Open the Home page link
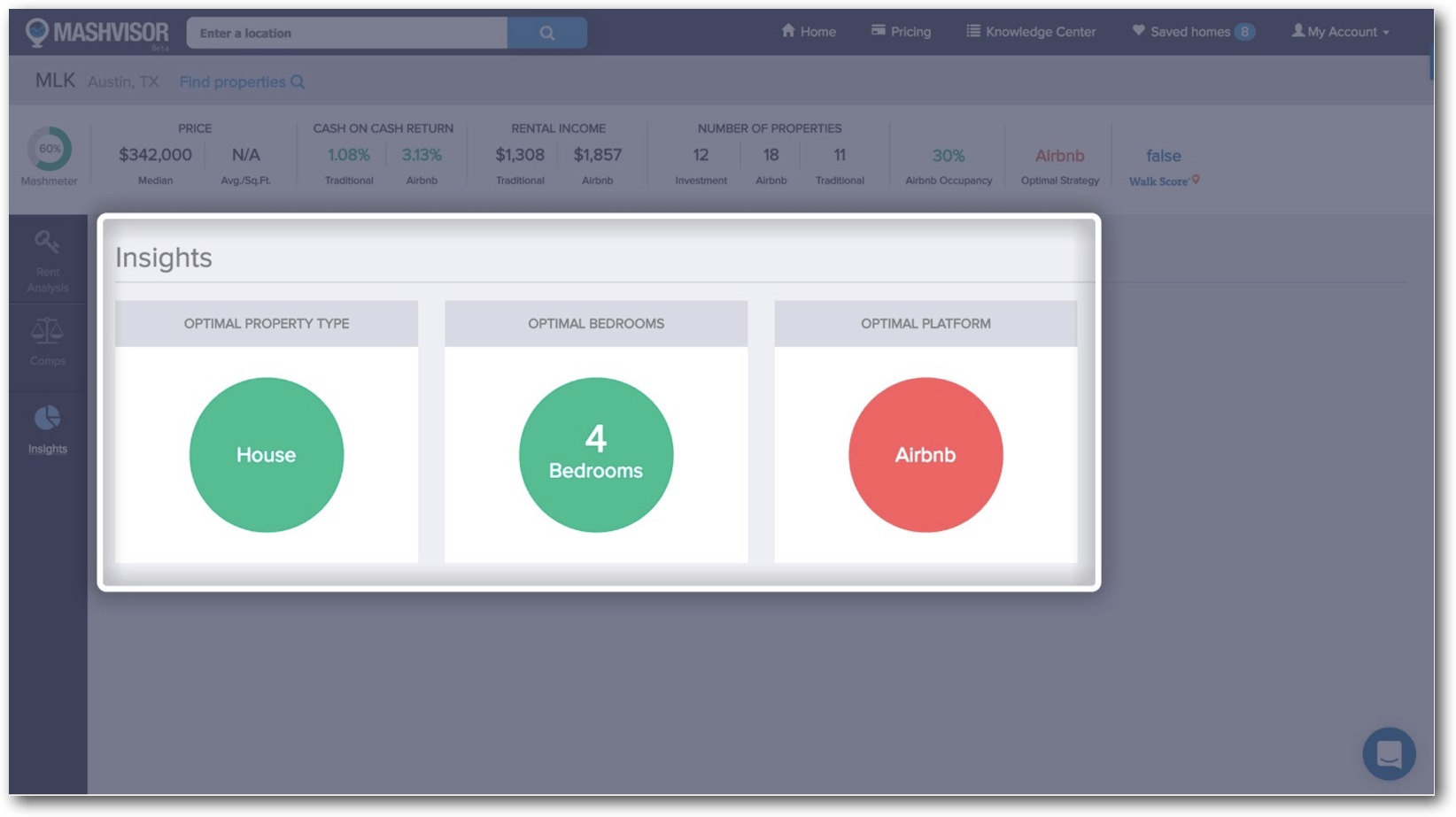Image resolution: width=1456 pixels, height=817 pixels. pos(808,32)
